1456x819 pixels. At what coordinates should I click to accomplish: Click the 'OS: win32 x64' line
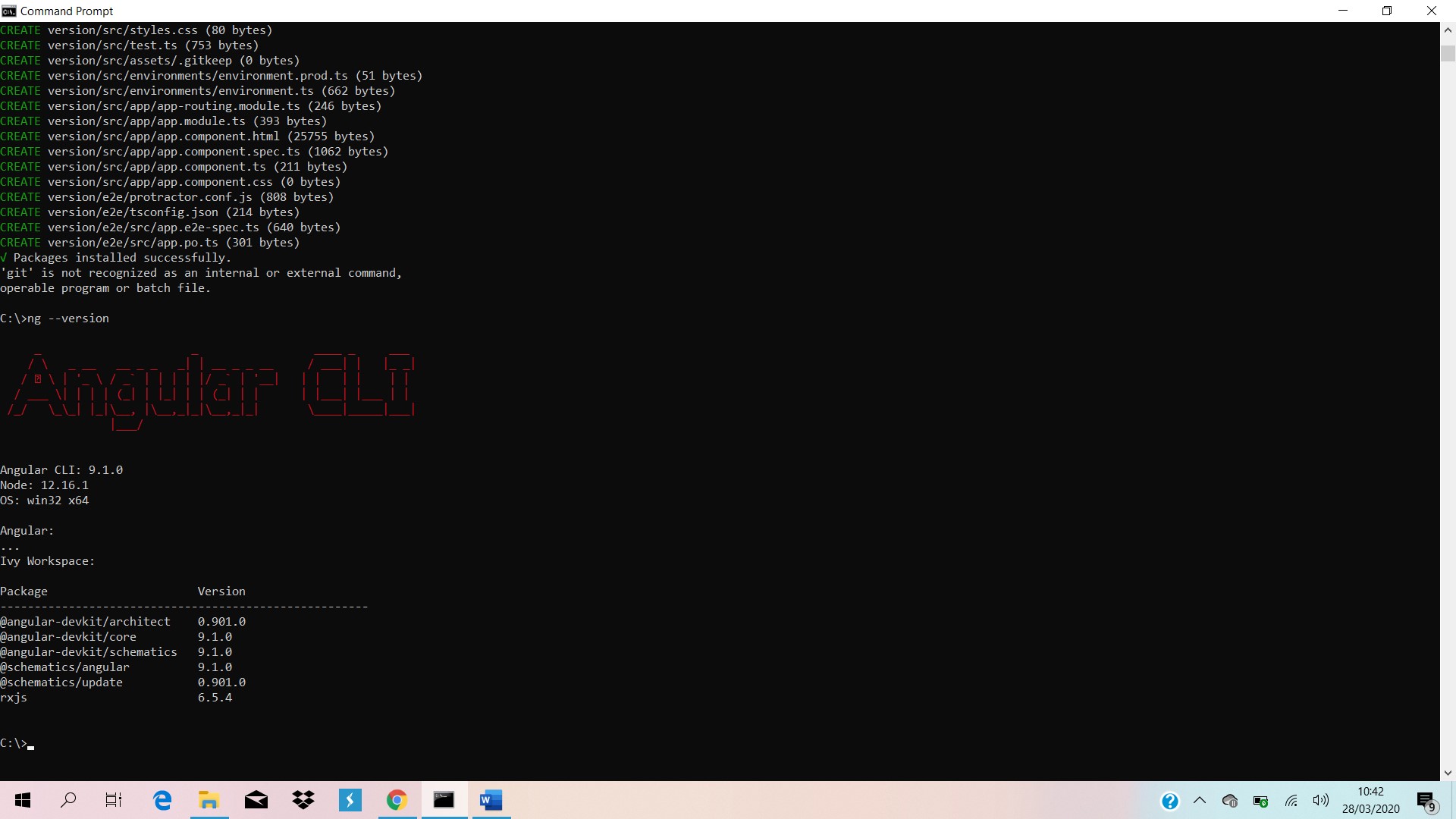pos(44,500)
